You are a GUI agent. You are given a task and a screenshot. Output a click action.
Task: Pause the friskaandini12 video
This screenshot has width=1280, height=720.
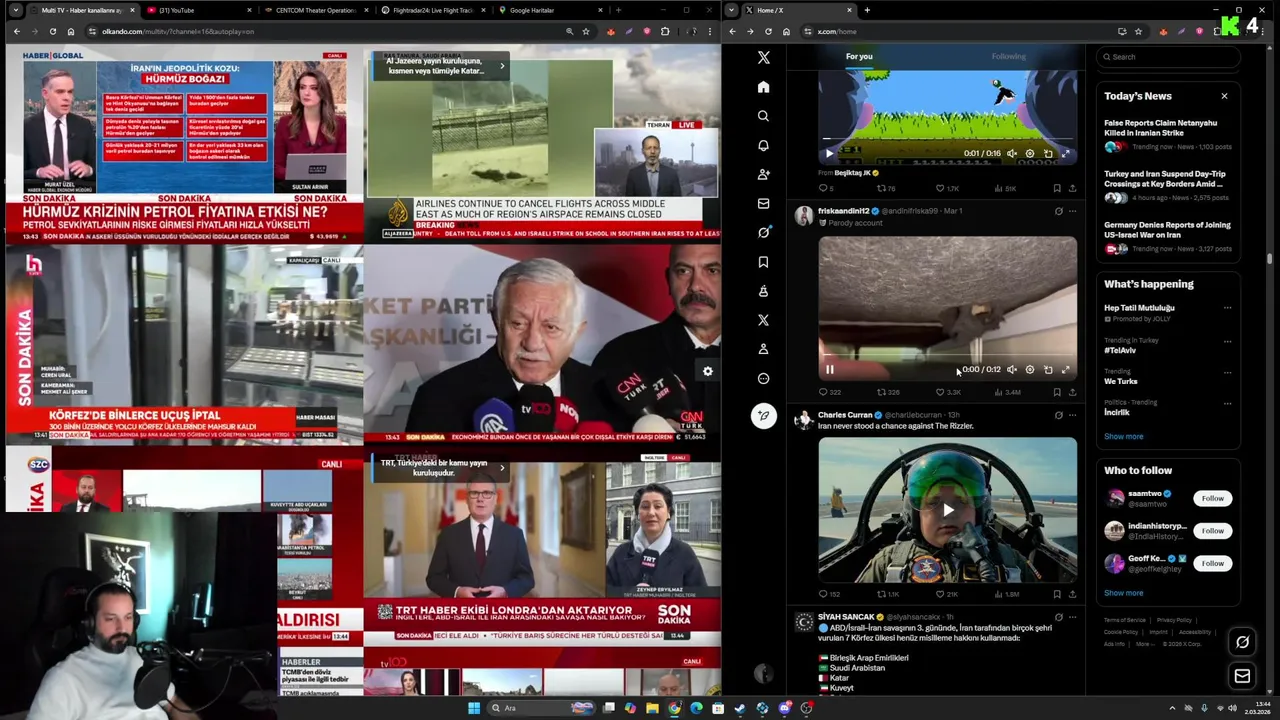[x=829, y=369]
